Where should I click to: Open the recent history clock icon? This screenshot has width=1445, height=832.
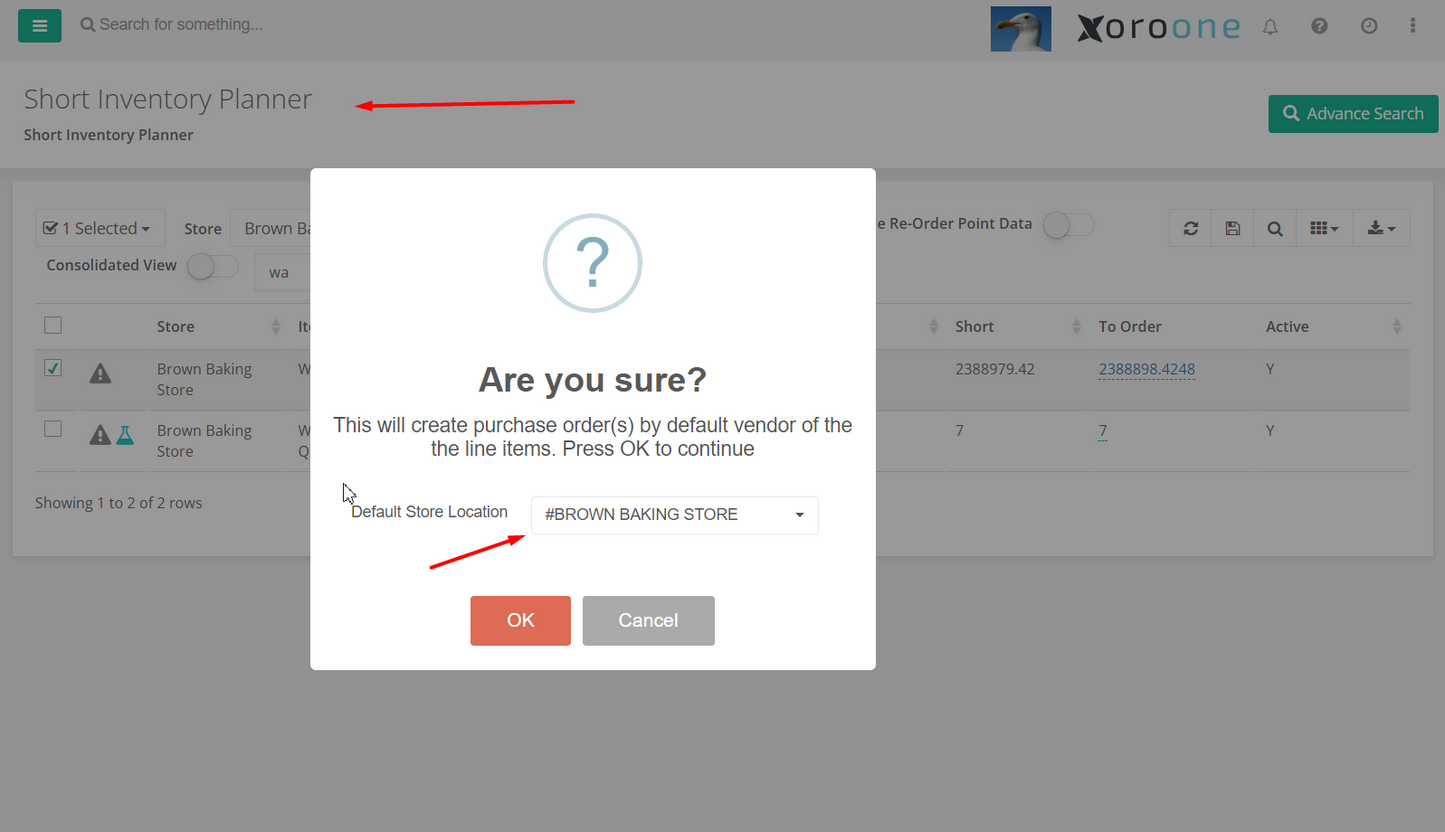coord(1369,26)
